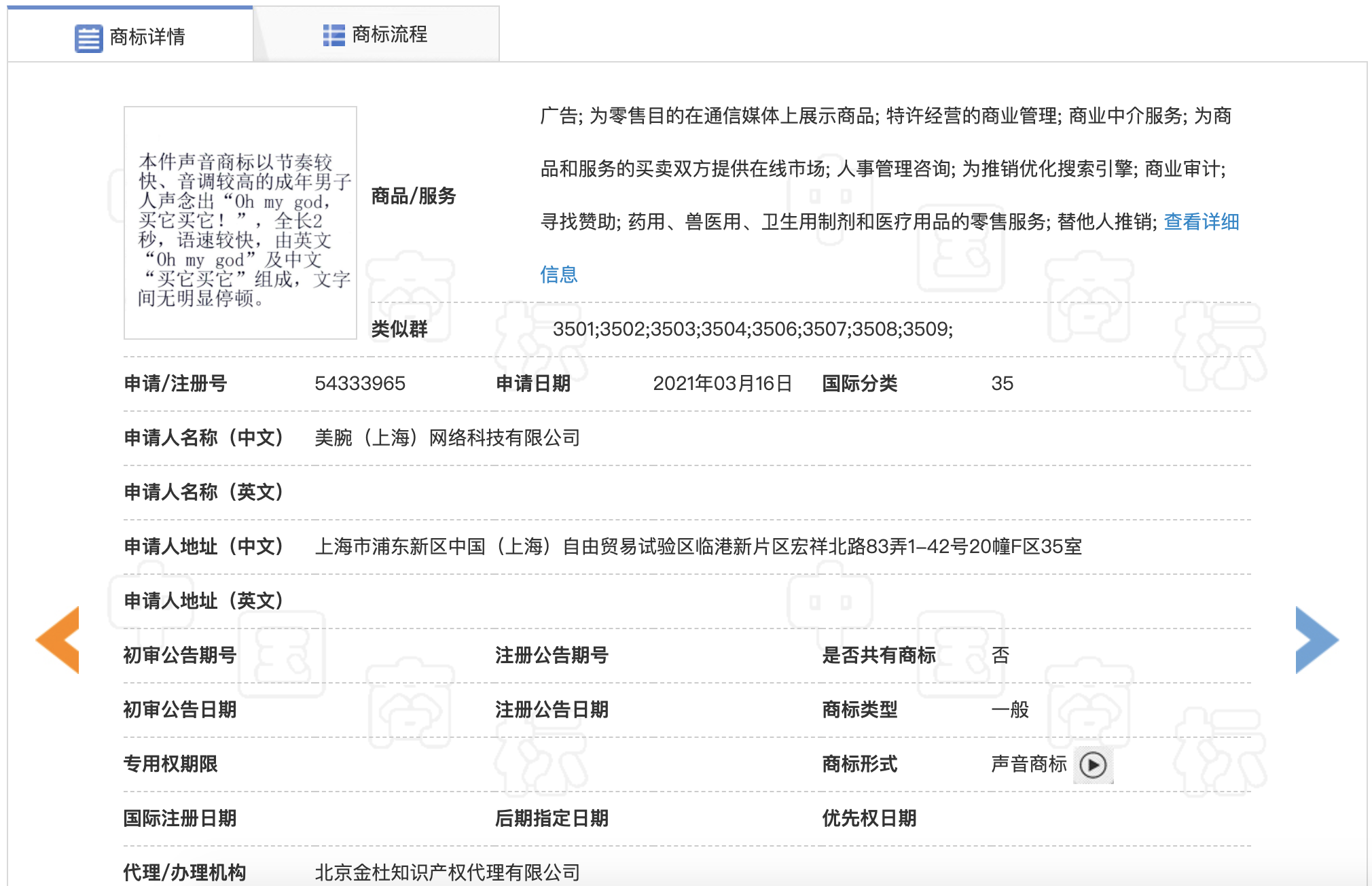
Task: Go to previous trademark with orange arrow
Action: tap(58, 639)
